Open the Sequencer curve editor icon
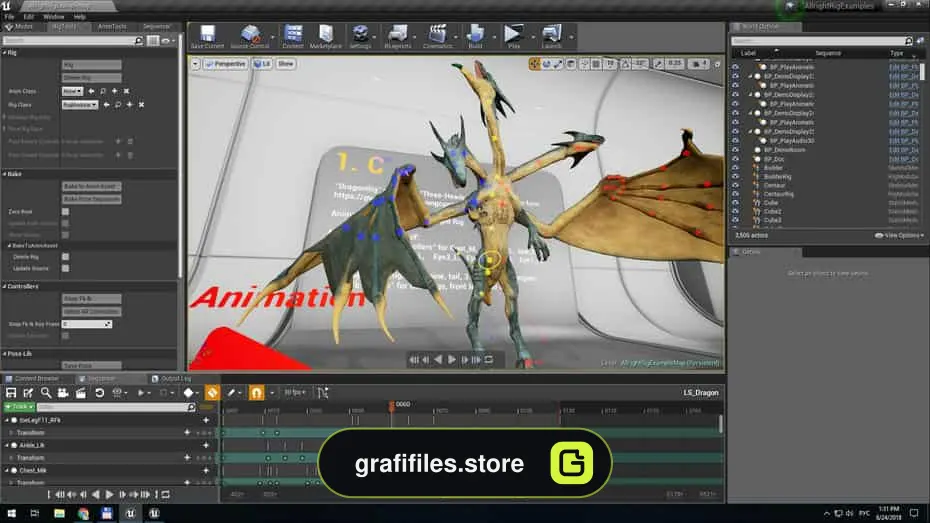Viewport: 930px width, 523px height. [x=323, y=393]
